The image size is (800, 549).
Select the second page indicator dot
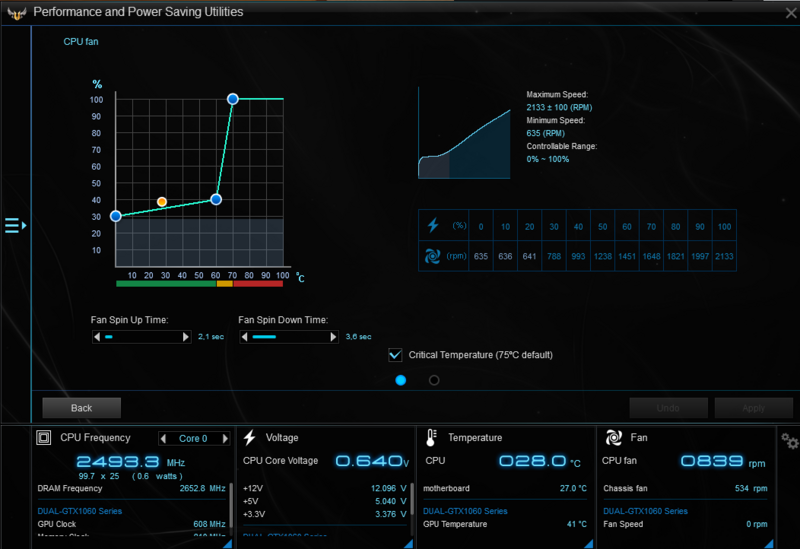coord(434,380)
